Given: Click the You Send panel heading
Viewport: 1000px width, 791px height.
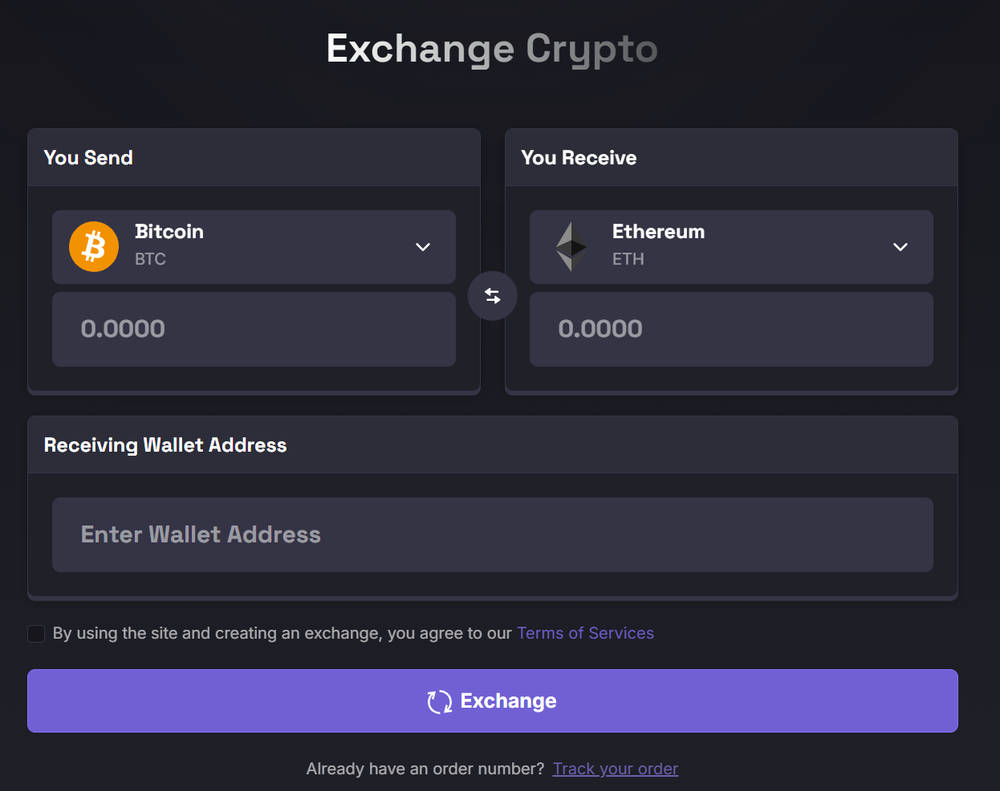Looking at the screenshot, I should [x=88, y=158].
